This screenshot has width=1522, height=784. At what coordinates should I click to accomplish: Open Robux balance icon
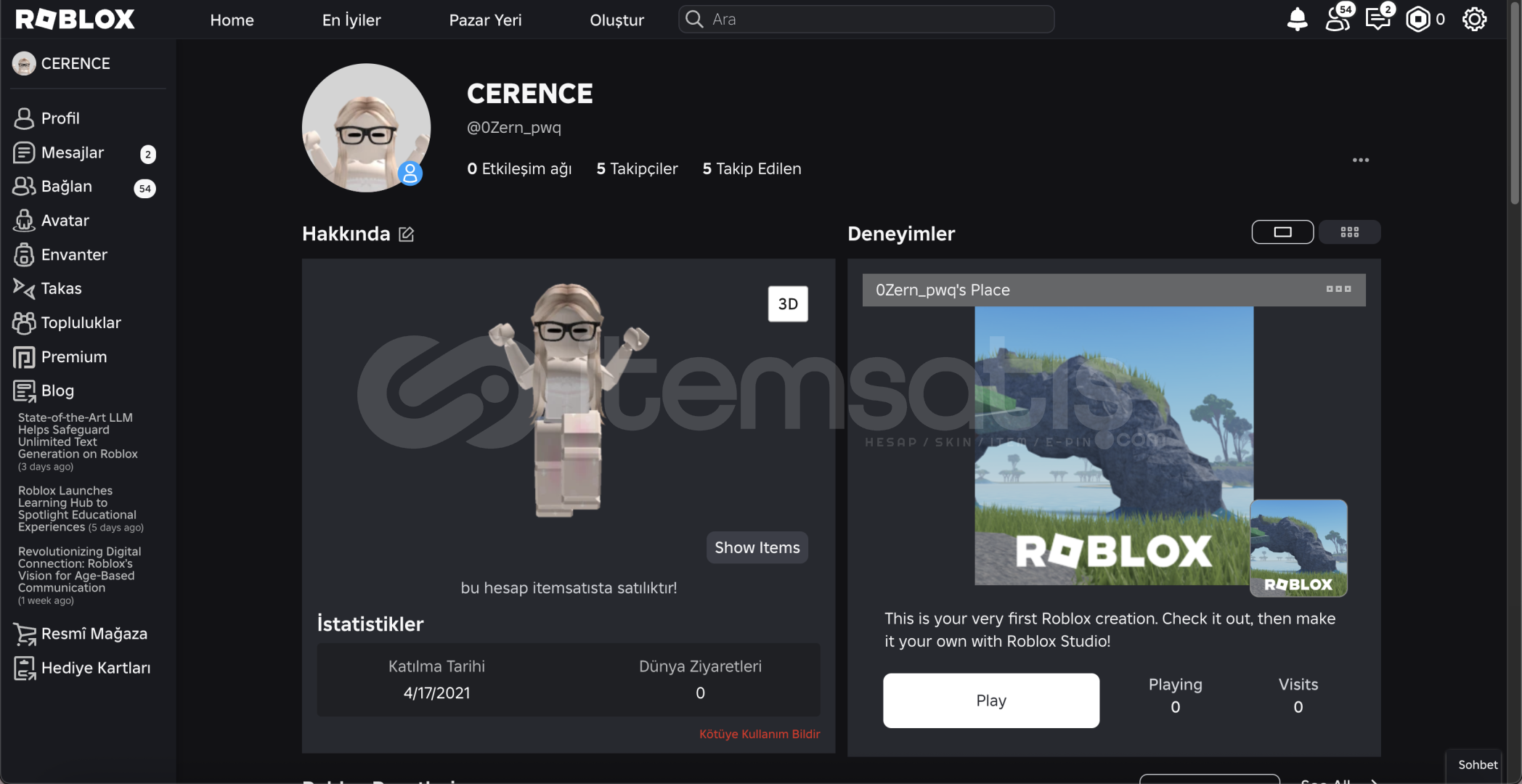1417,20
